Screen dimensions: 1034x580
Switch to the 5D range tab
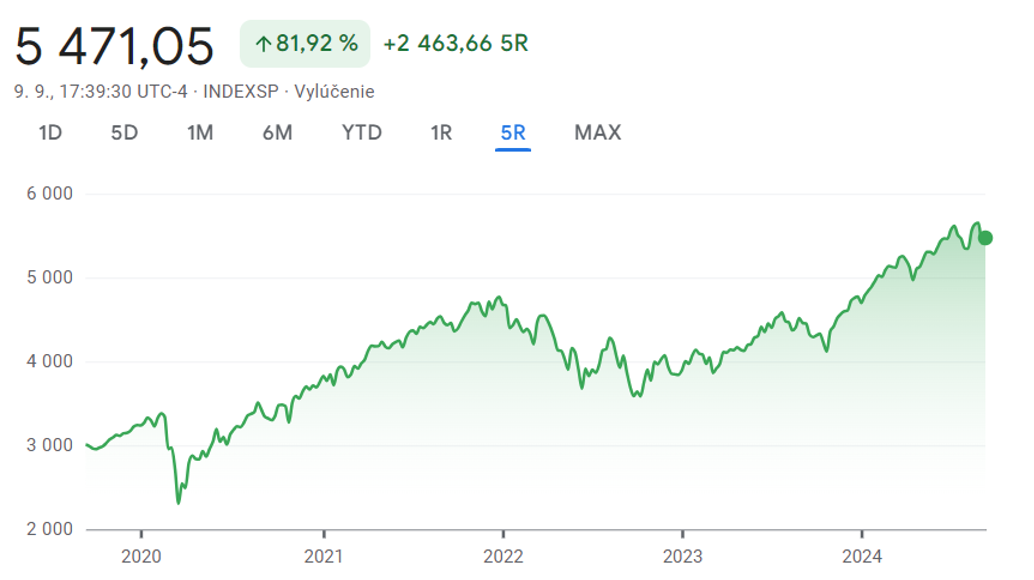[124, 132]
